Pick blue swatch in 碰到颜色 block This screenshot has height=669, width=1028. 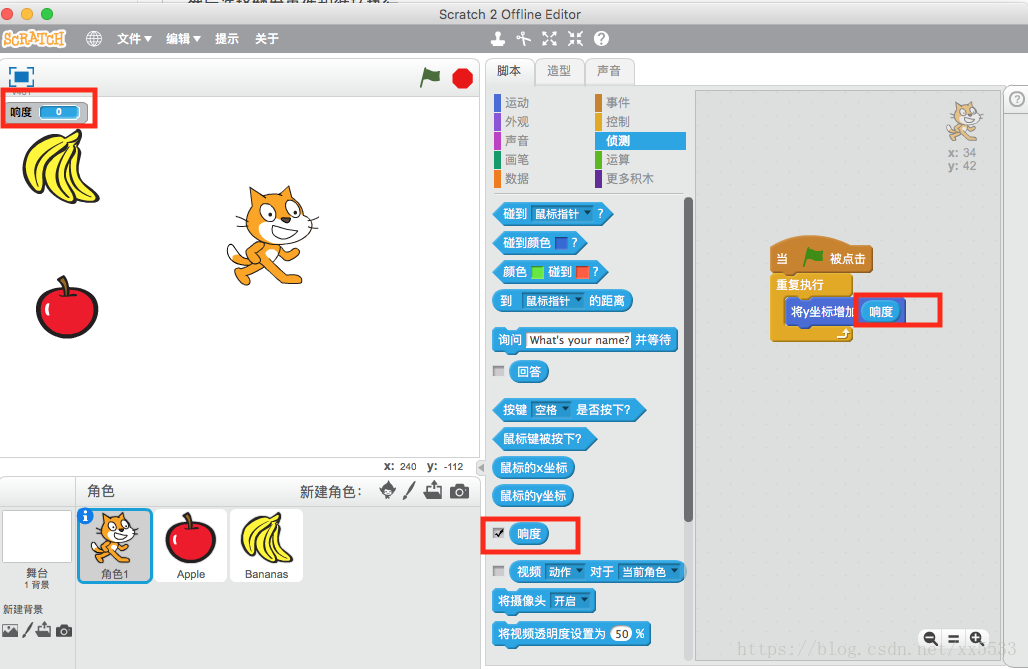point(561,243)
